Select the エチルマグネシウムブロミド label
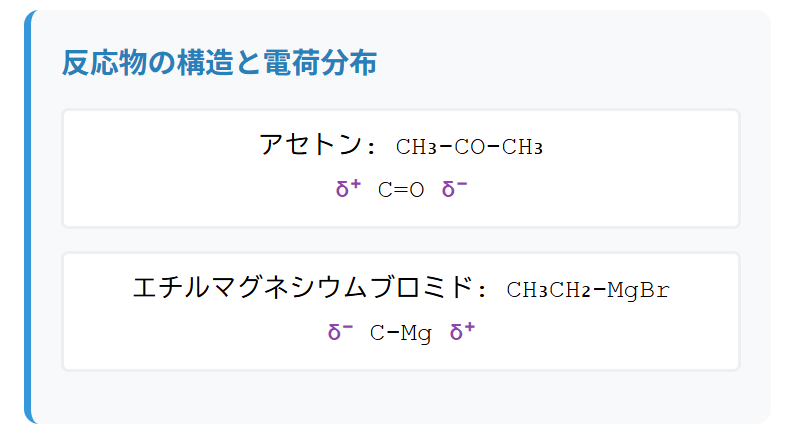 point(304,287)
